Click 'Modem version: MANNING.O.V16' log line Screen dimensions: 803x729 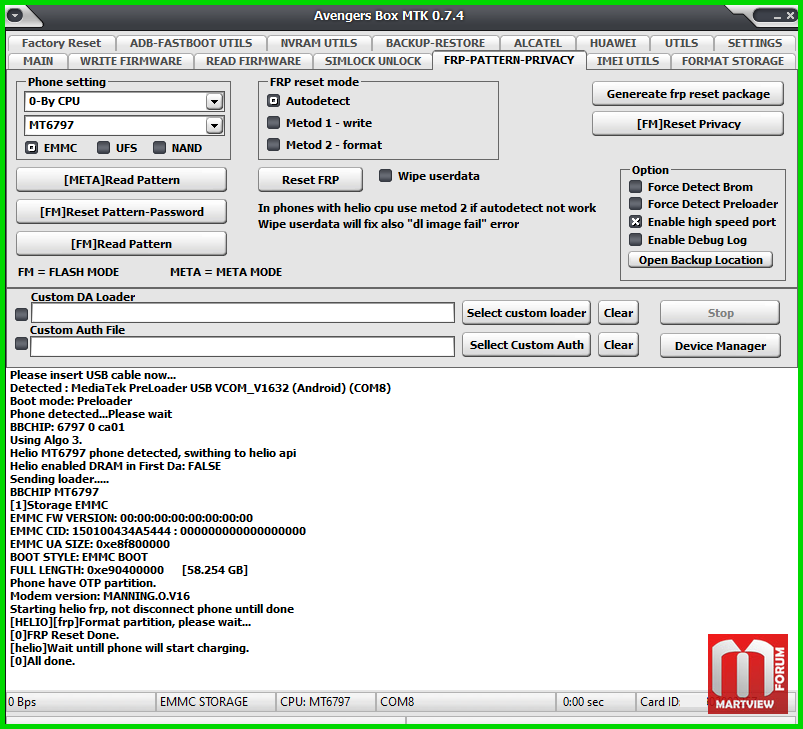click(100, 596)
